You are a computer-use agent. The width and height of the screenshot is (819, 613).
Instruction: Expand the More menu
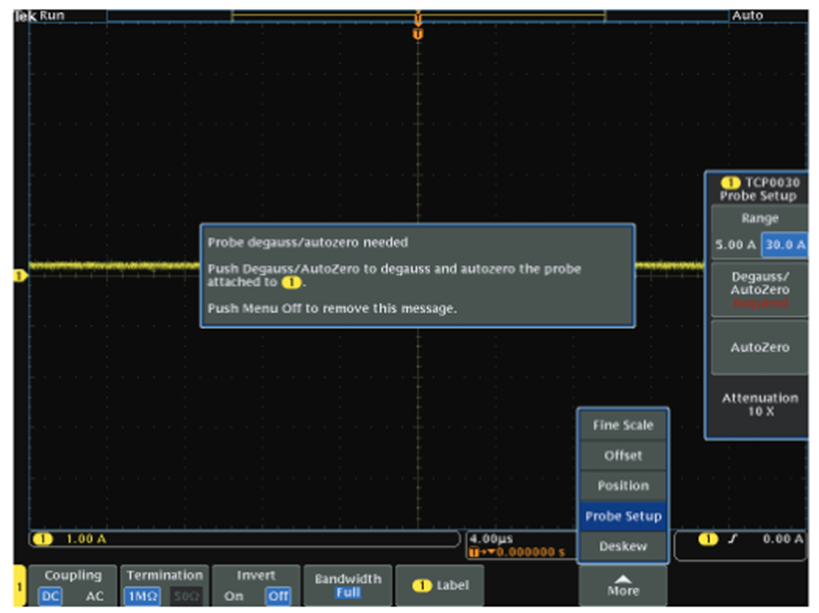(623, 586)
